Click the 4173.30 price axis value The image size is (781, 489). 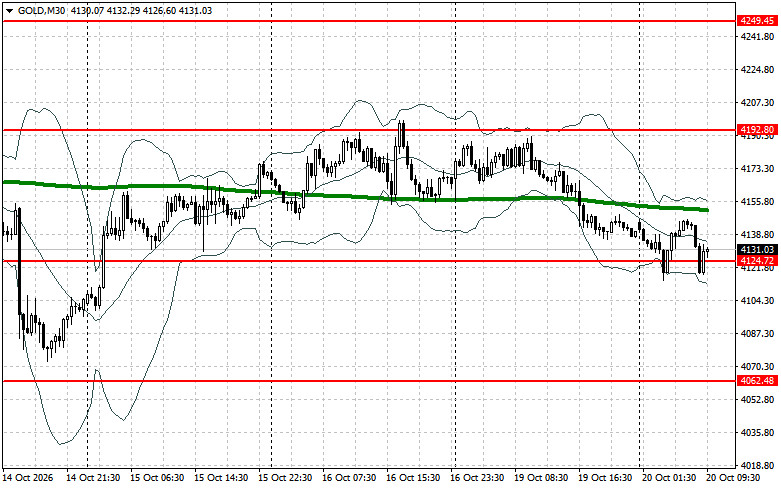[x=757, y=169]
